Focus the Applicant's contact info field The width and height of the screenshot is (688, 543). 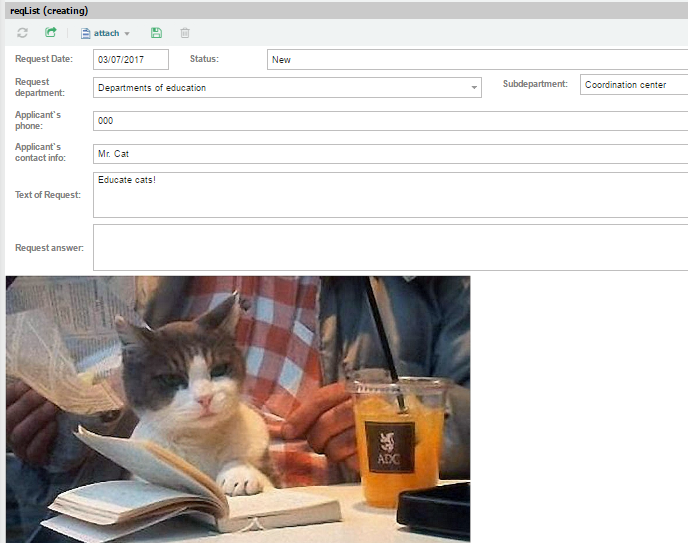point(390,154)
